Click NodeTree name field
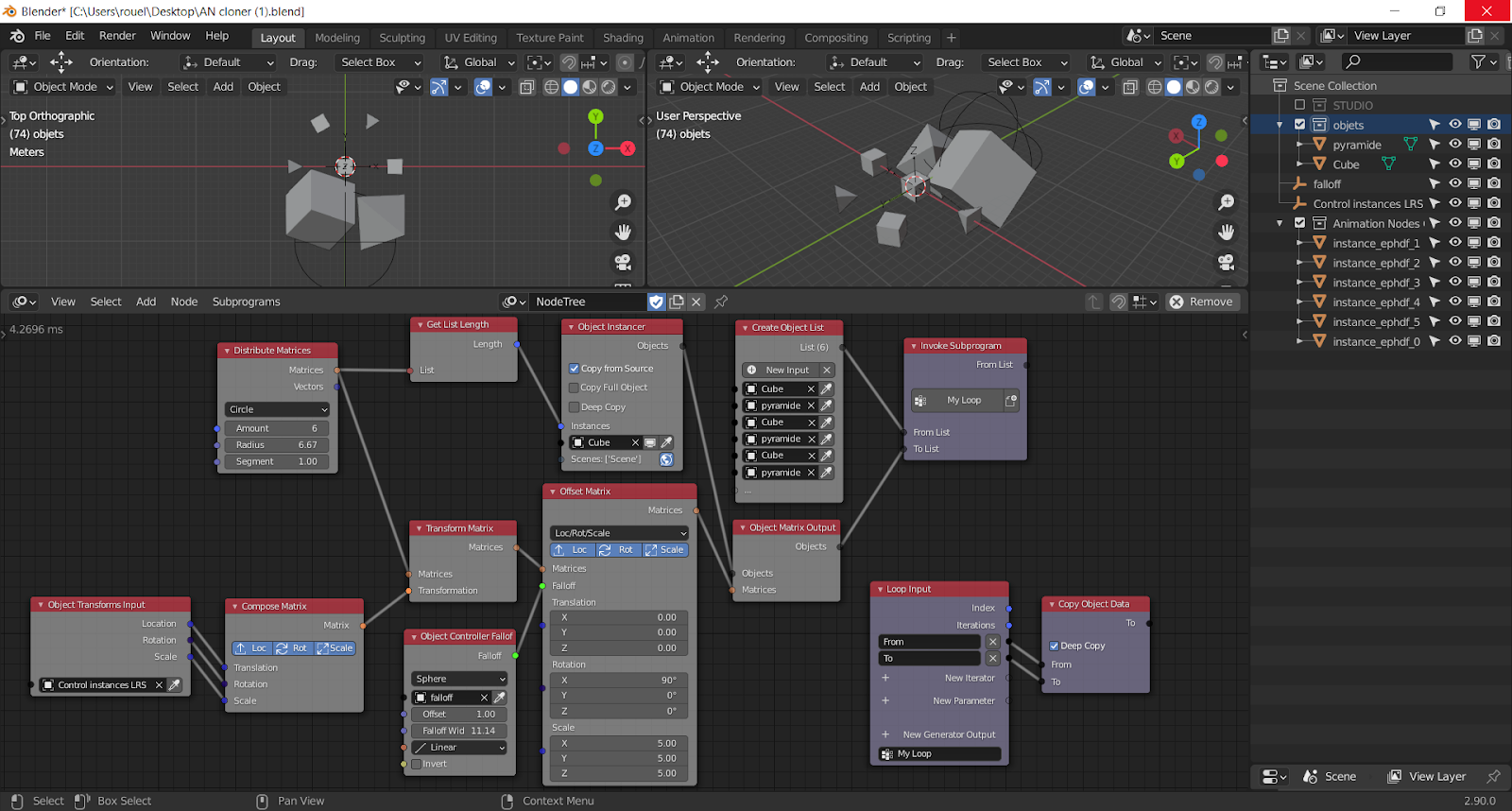 587,302
